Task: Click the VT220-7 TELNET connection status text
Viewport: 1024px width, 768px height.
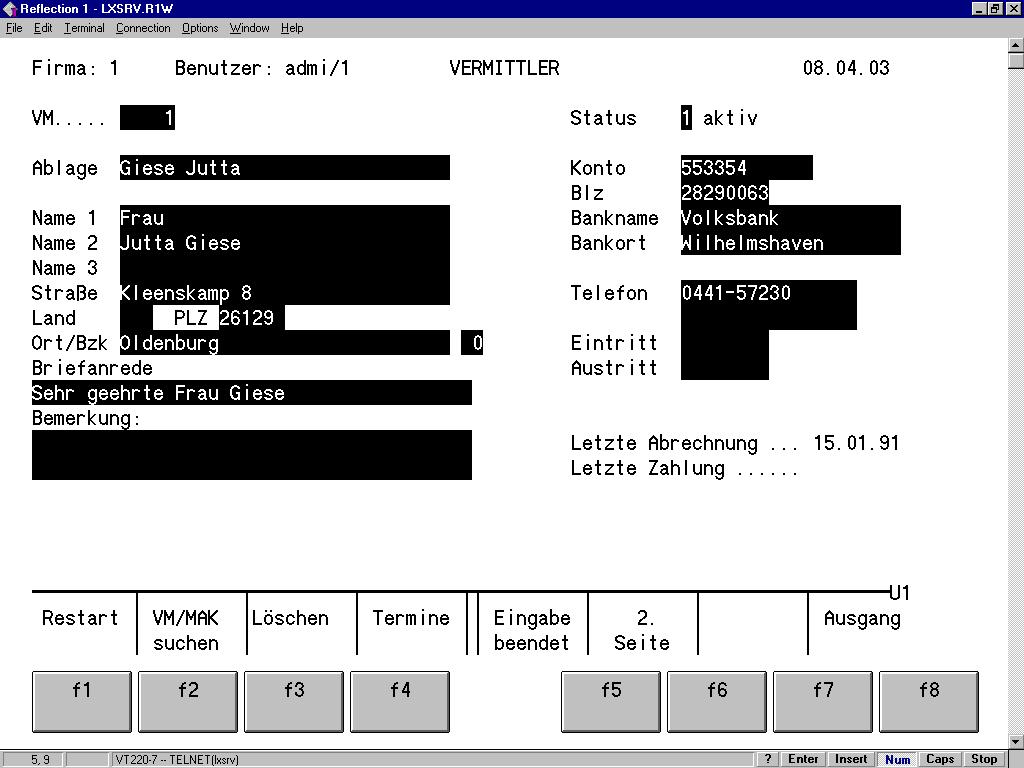Action: tap(177, 760)
